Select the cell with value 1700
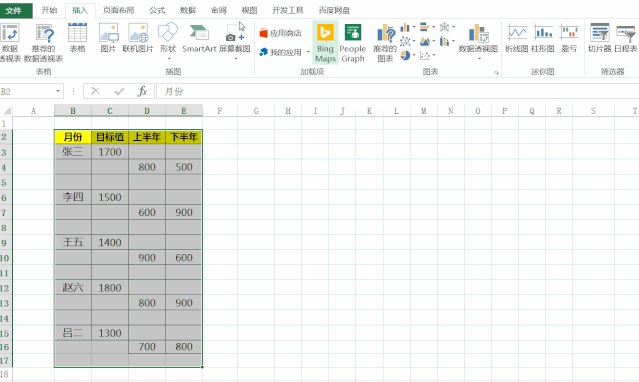 click(110, 152)
